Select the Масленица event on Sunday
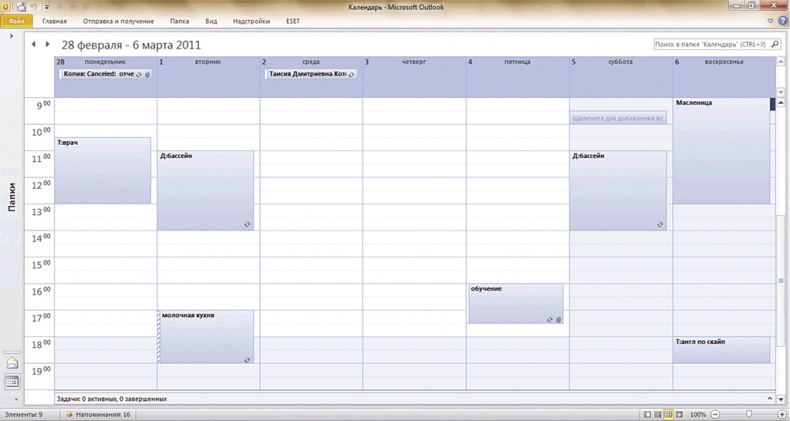Image resolution: width=790 pixels, height=421 pixels. 720,150
